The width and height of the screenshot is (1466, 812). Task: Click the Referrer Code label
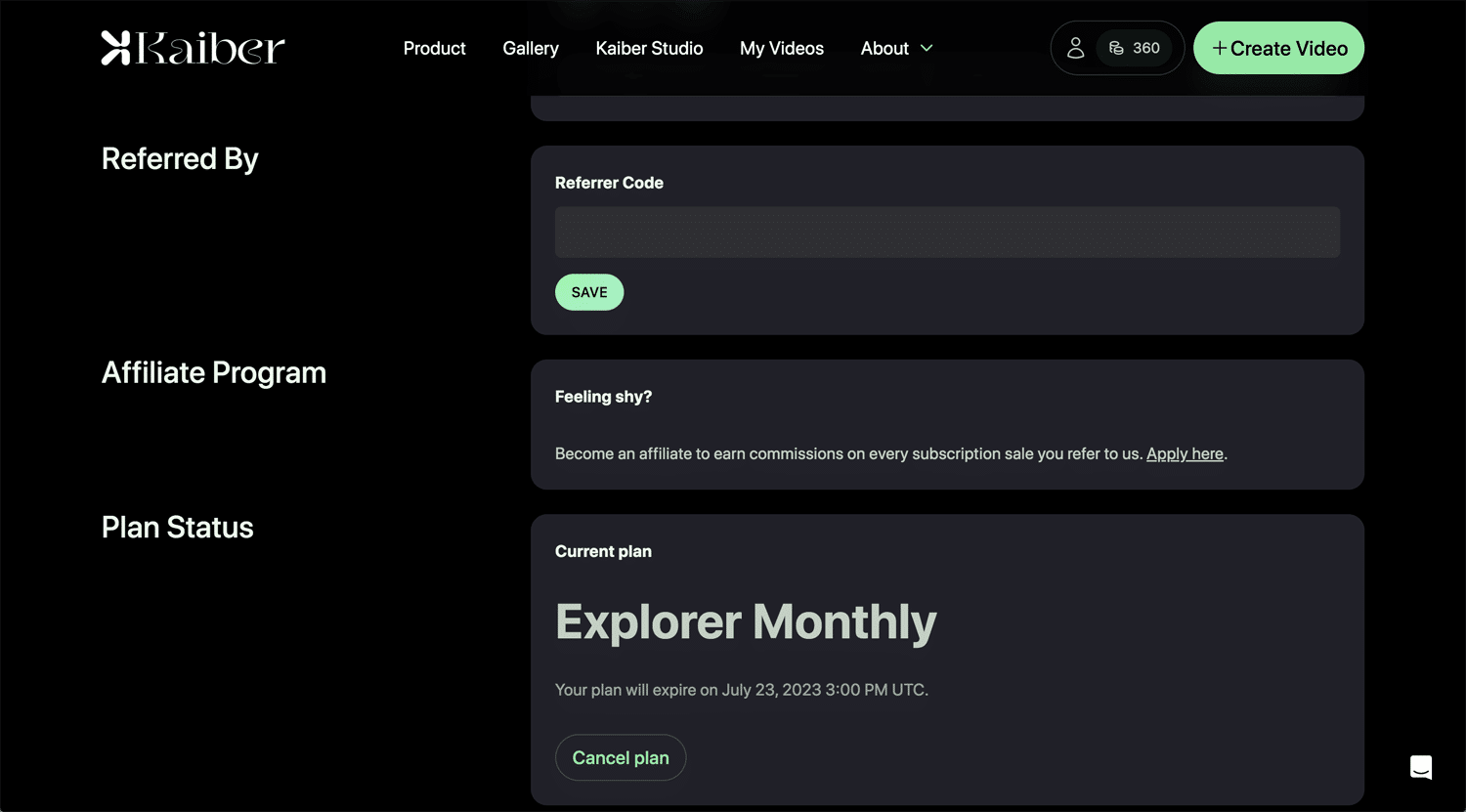click(x=609, y=183)
